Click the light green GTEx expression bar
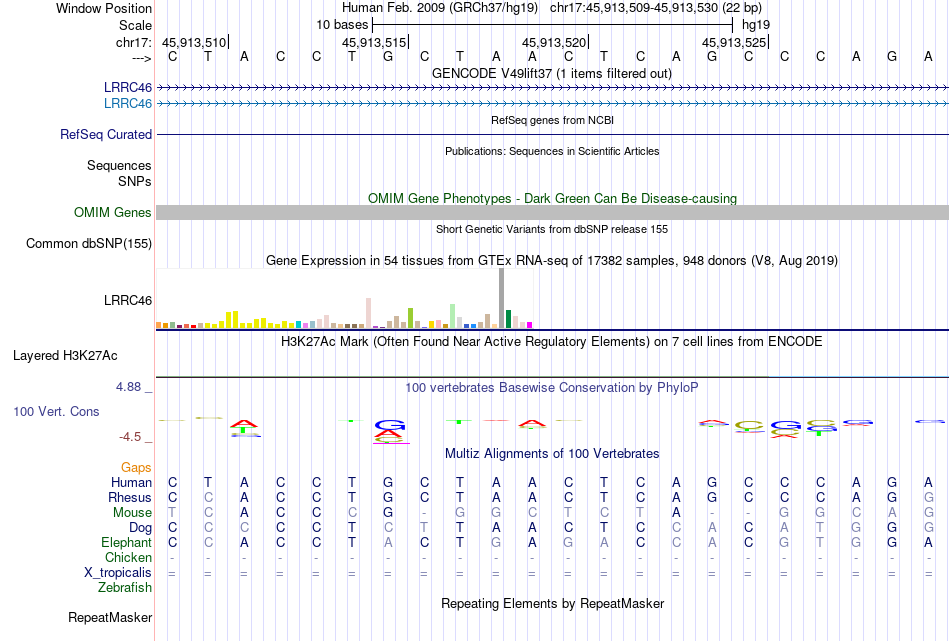Viewport: 950px width, 641px height. (453, 316)
